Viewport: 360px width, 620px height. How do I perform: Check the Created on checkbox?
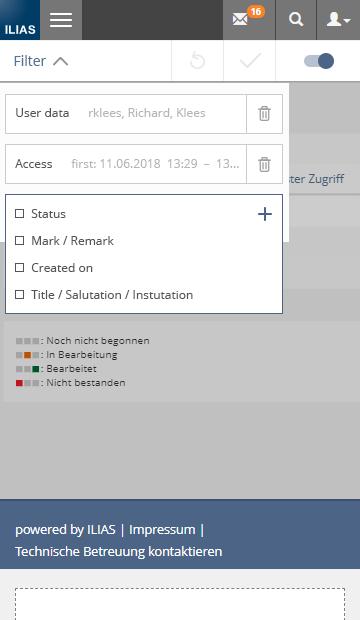[x=19, y=268]
